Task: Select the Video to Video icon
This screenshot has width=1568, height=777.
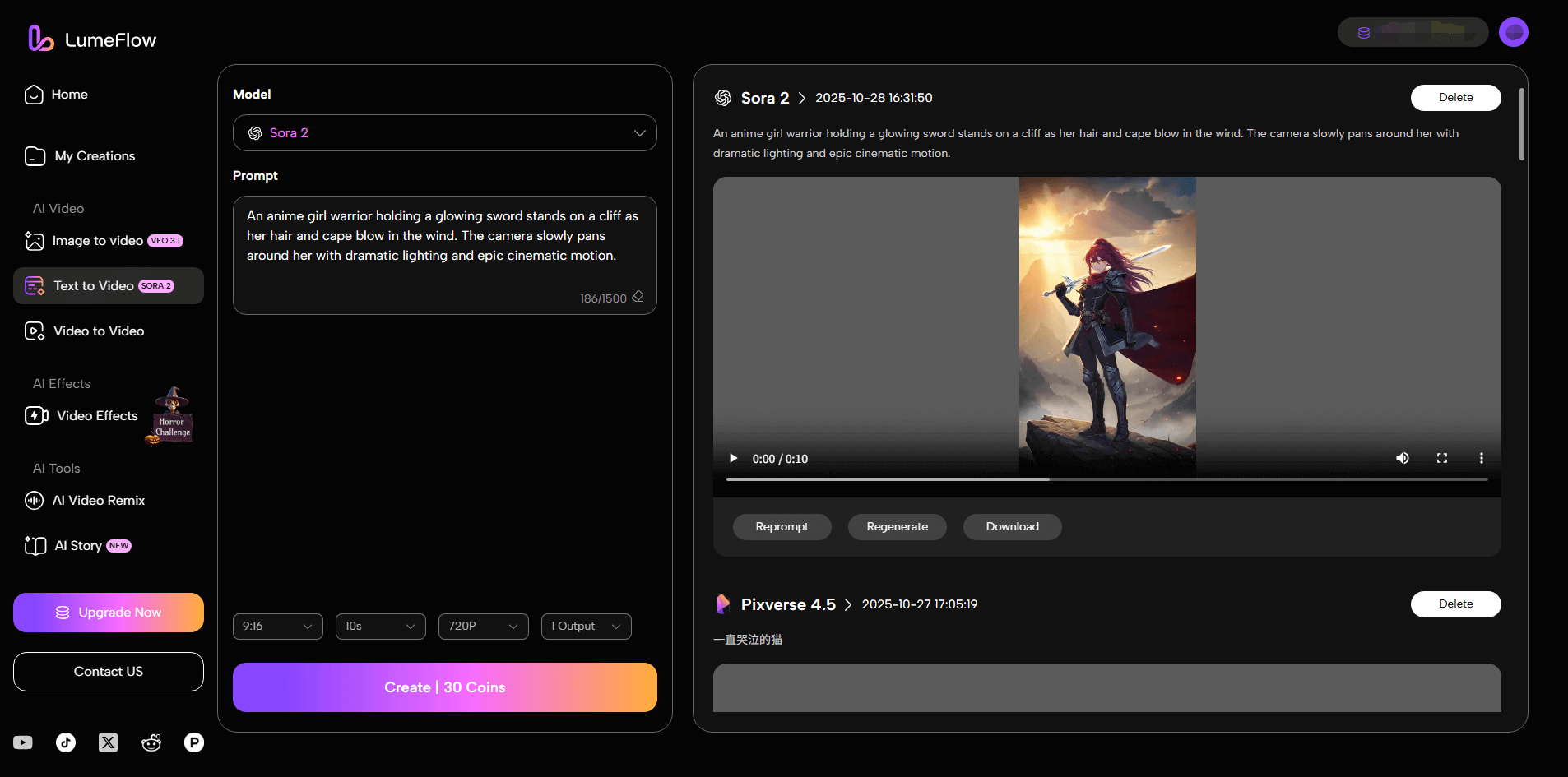Action: pyautogui.click(x=34, y=331)
